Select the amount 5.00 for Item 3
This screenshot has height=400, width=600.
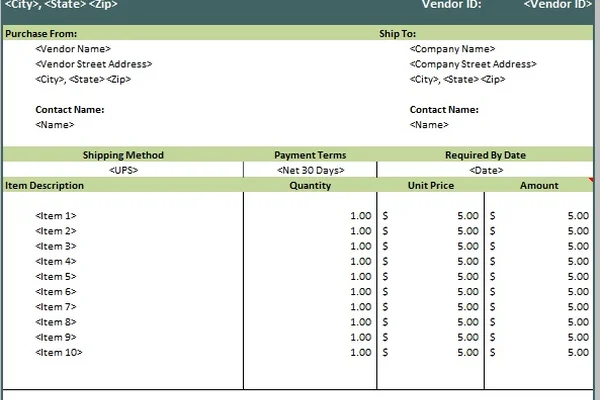coord(578,246)
